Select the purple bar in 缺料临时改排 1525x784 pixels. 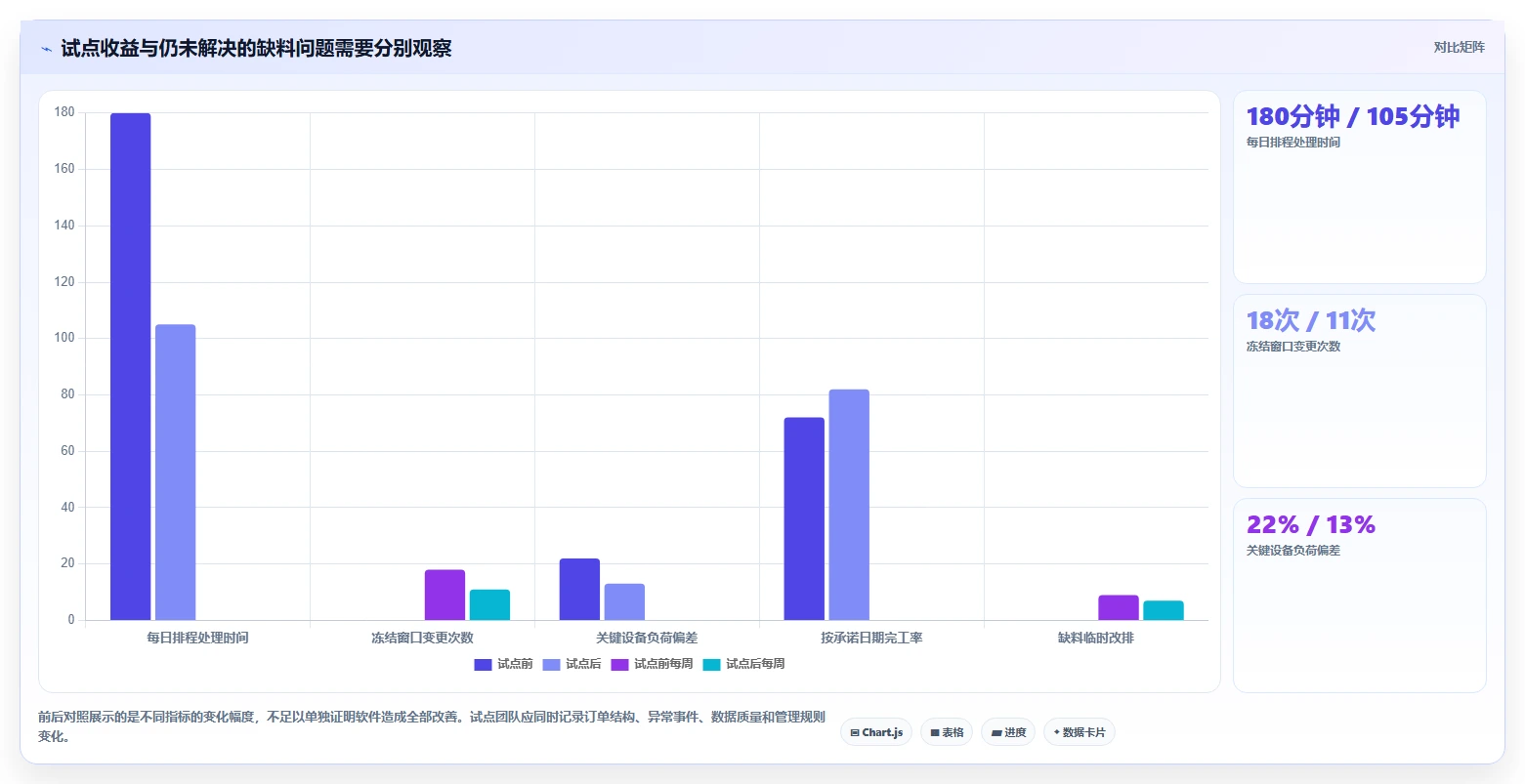(x=1119, y=607)
